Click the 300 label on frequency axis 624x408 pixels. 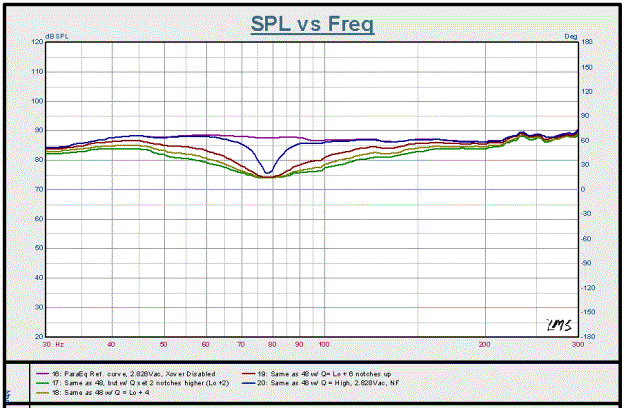pyautogui.click(x=576, y=343)
